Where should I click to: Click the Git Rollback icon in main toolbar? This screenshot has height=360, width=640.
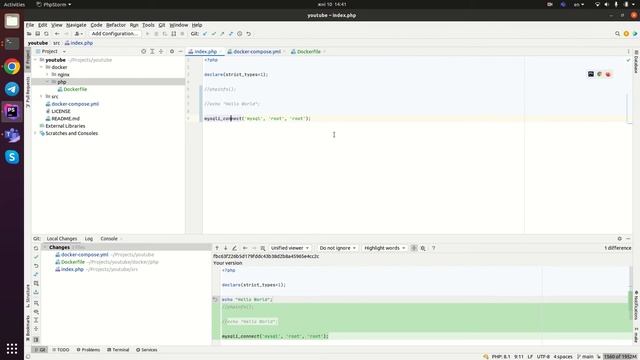[248, 34]
